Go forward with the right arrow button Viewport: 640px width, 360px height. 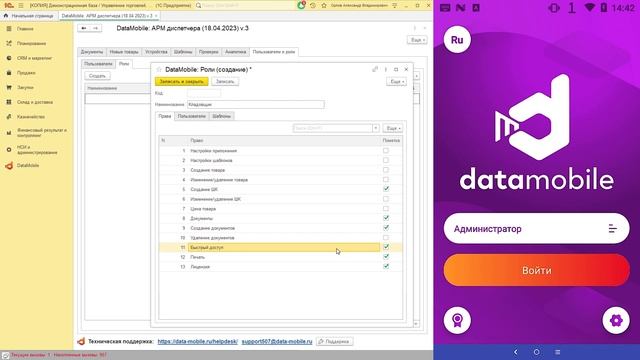pyautogui.click(x=96, y=28)
